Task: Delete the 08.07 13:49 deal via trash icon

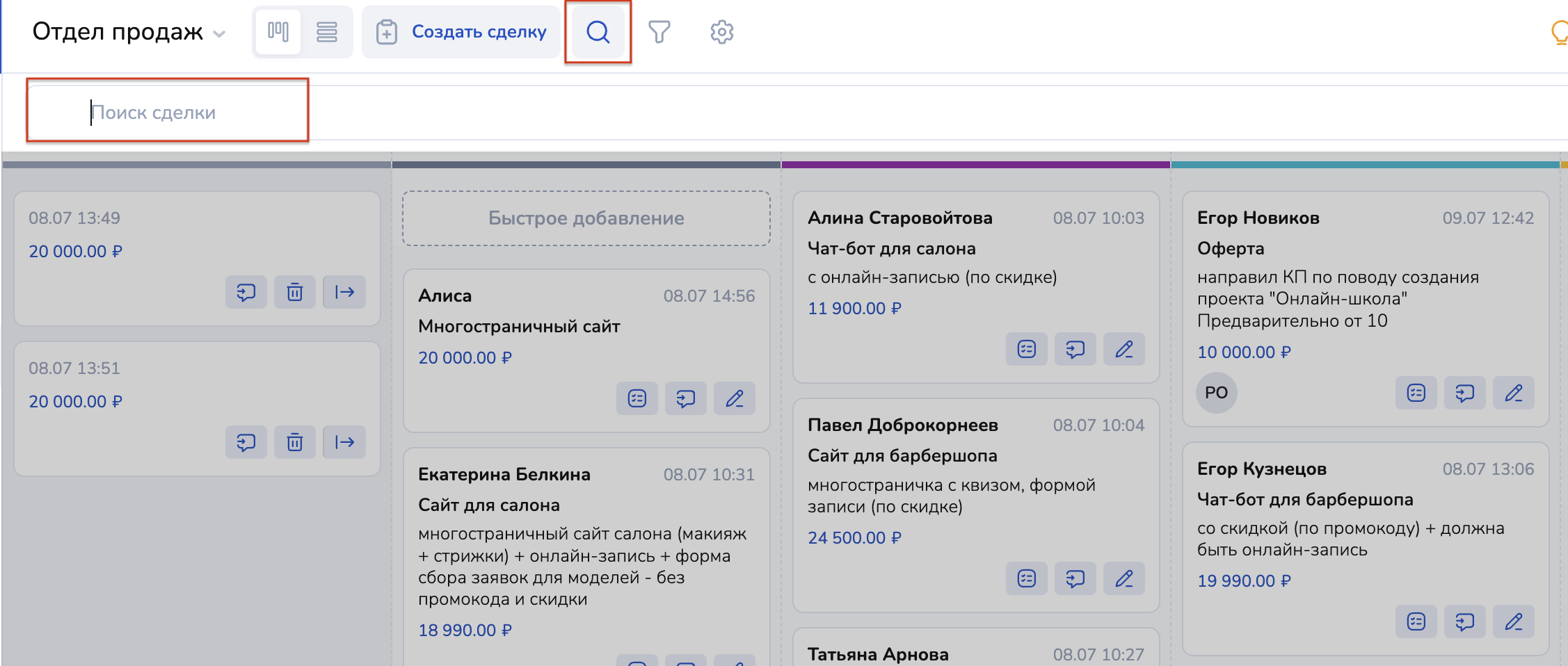Action: pos(295,292)
